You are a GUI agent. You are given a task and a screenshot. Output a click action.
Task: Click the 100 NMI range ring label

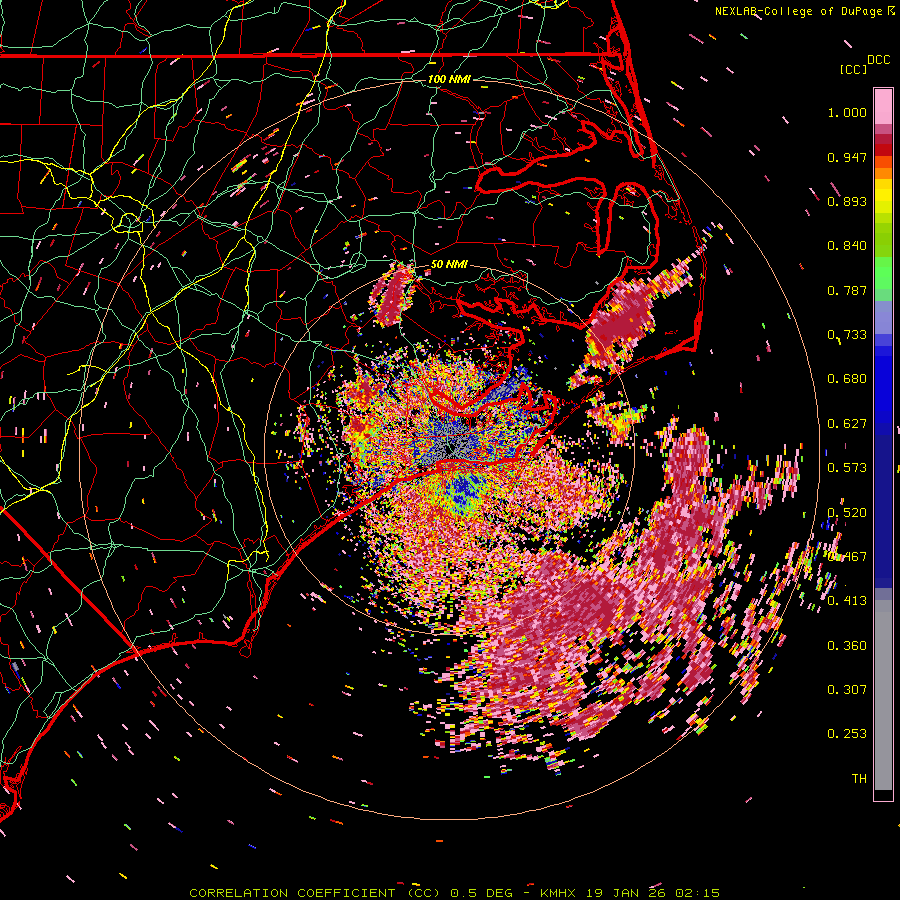(449, 79)
